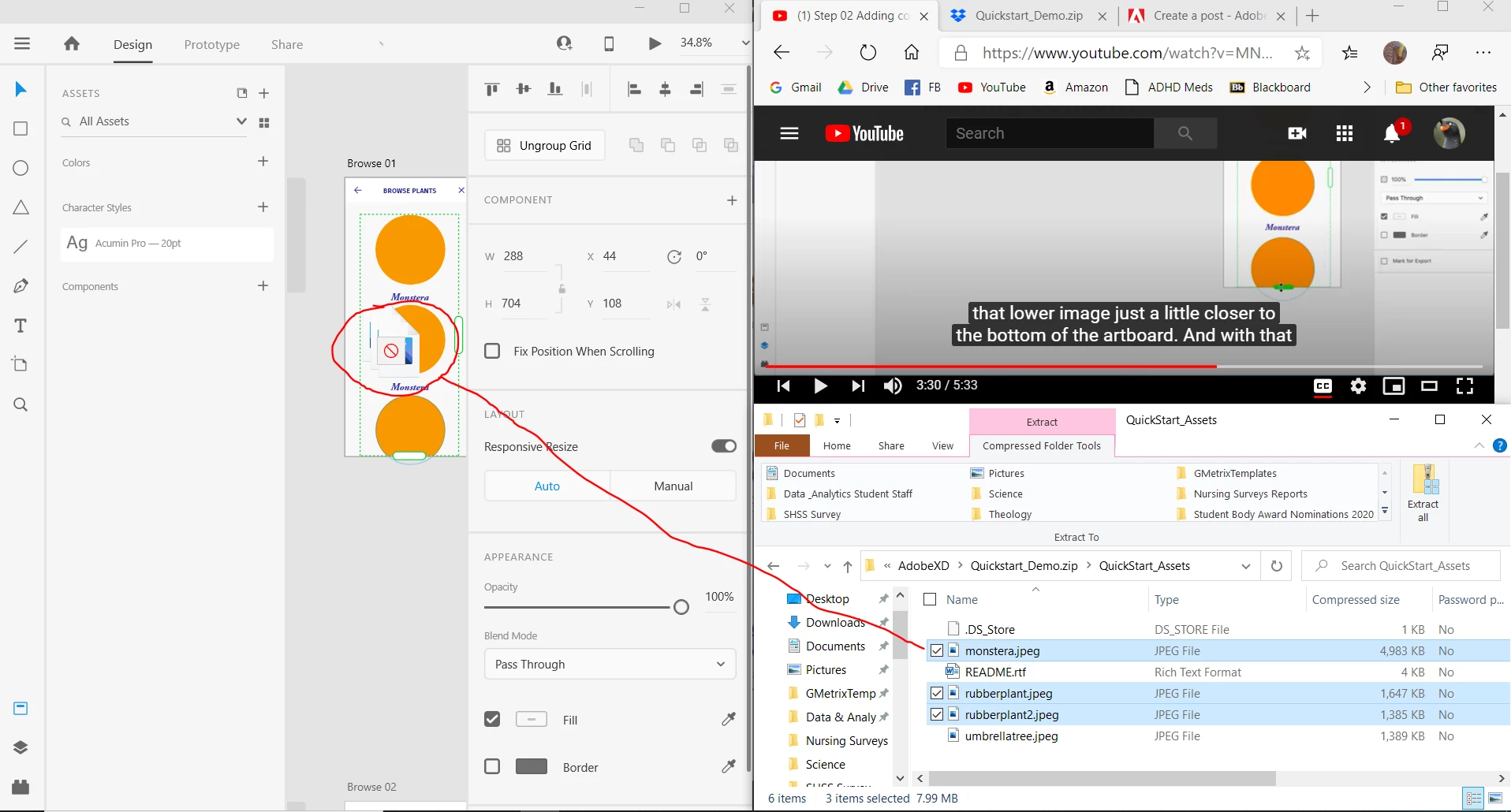Screen dimensions: 1511x812
Task: Open the XD hamburger menu
Action: [x=22, y=43]
